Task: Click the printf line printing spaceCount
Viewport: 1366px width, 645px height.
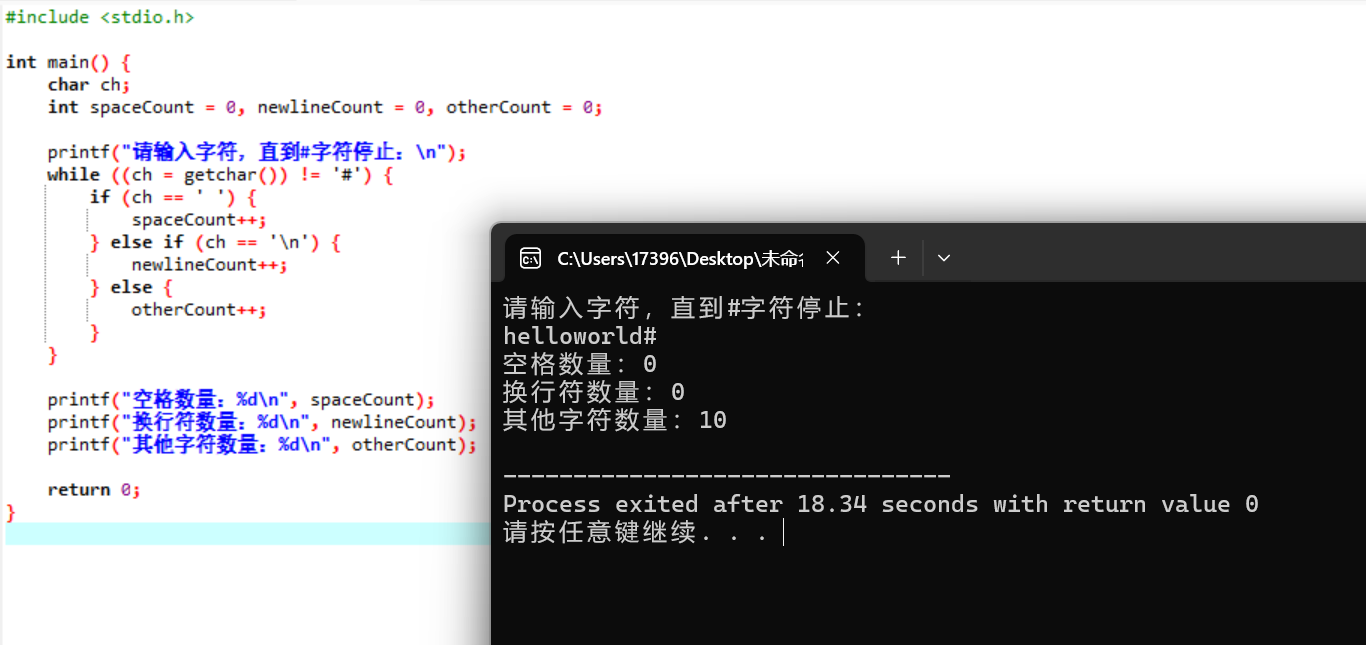Action: (241, 400)
